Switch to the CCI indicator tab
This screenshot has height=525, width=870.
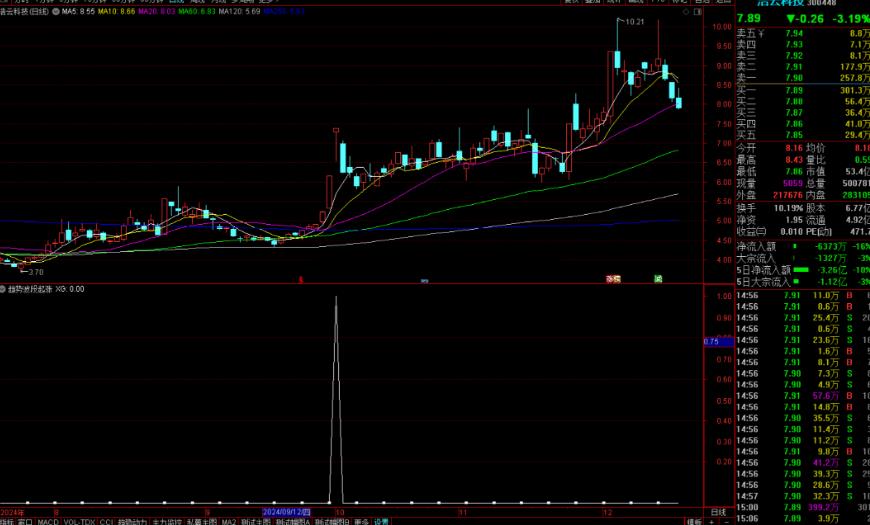pyautogui.click(x=106, y=522)
